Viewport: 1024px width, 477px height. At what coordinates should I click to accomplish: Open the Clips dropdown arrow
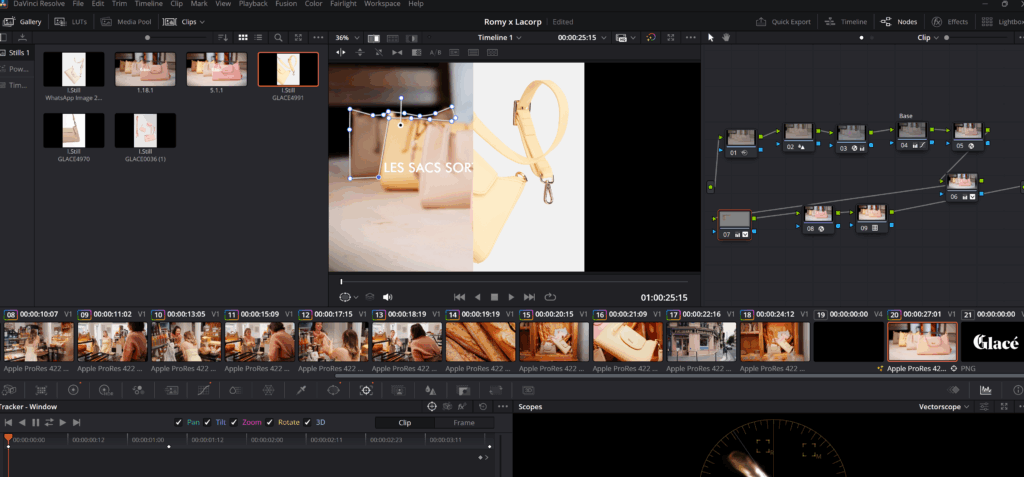(x=202, y=22)
